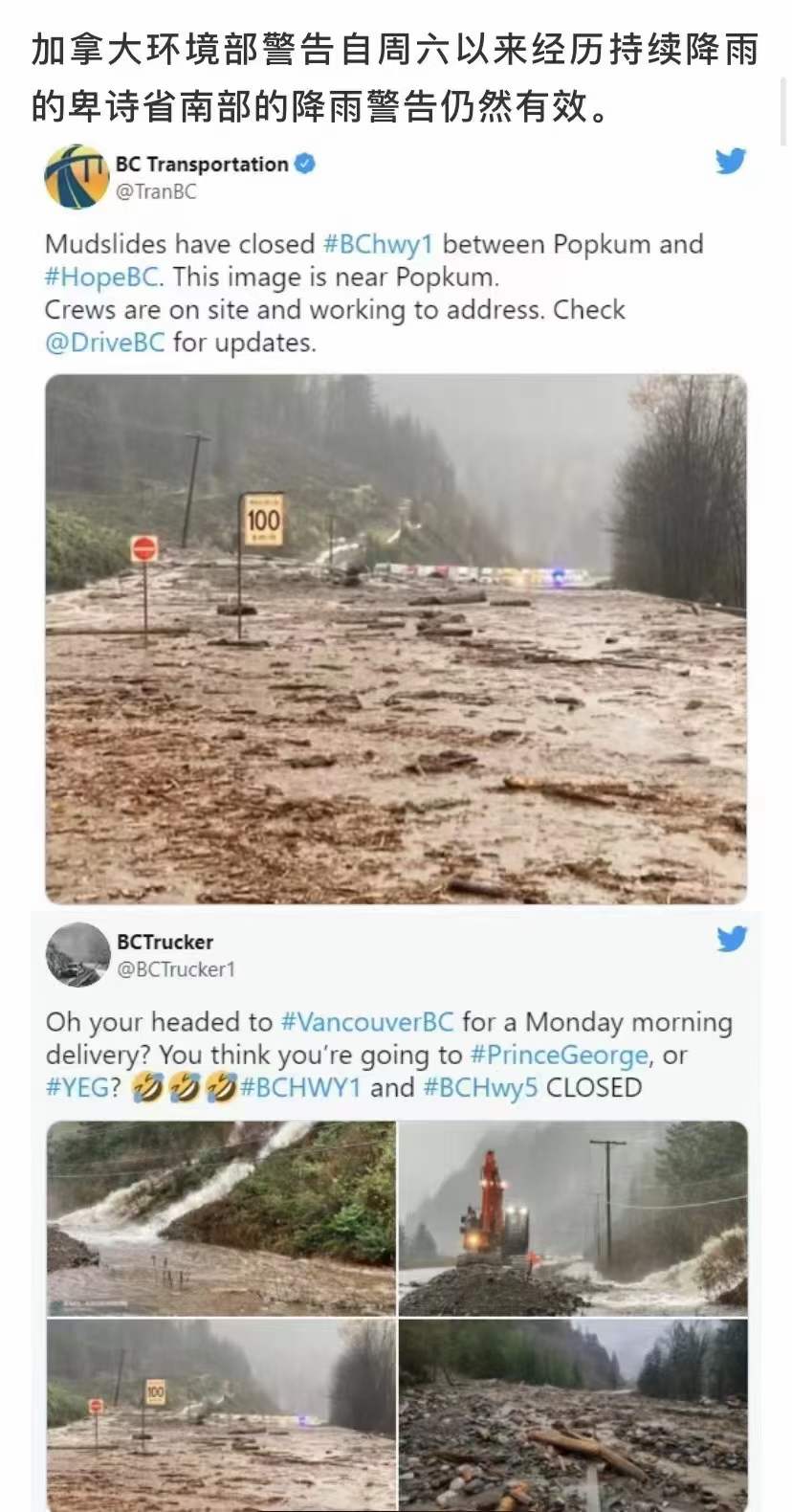Enlarge the flooded highway photo near Popkum
The width and height of the screenshot is (792, 1512).
pos(396,638)
